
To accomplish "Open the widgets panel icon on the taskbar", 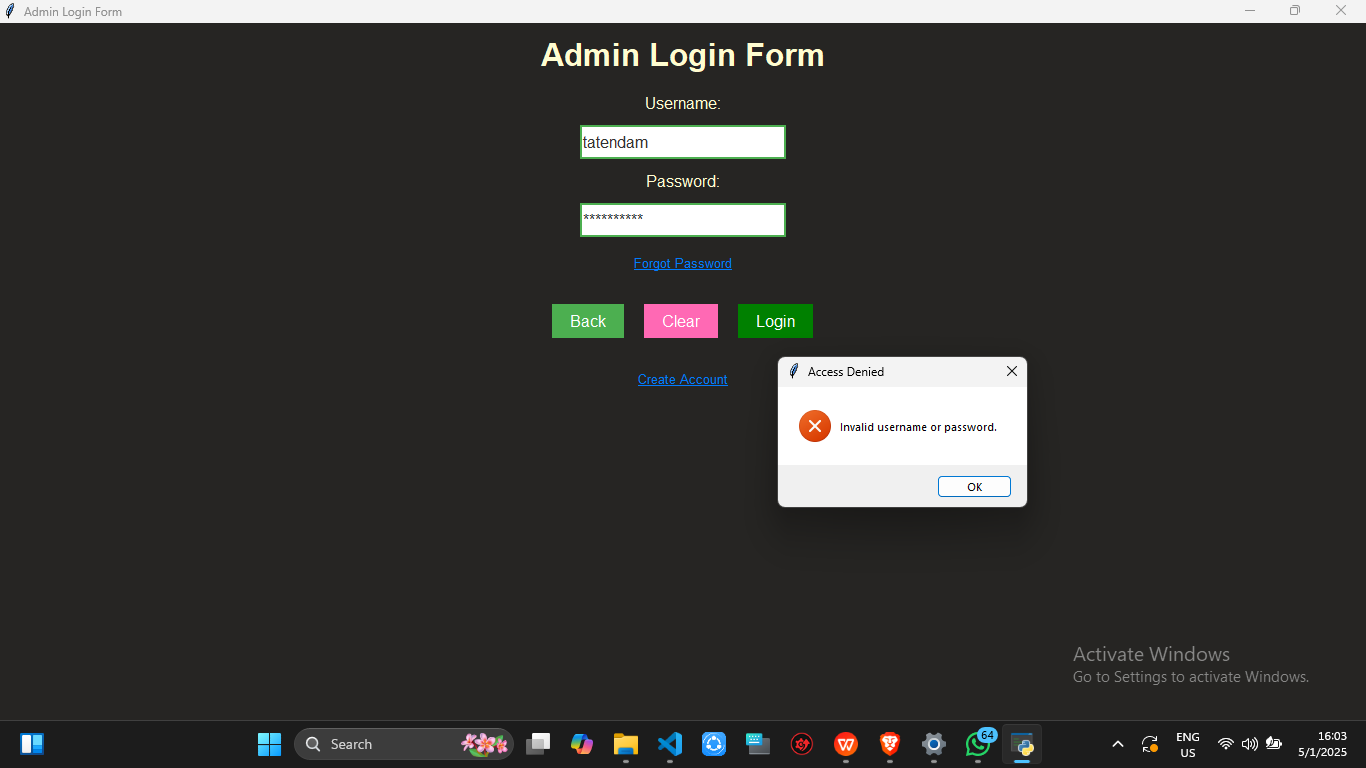I will (32, 744).
